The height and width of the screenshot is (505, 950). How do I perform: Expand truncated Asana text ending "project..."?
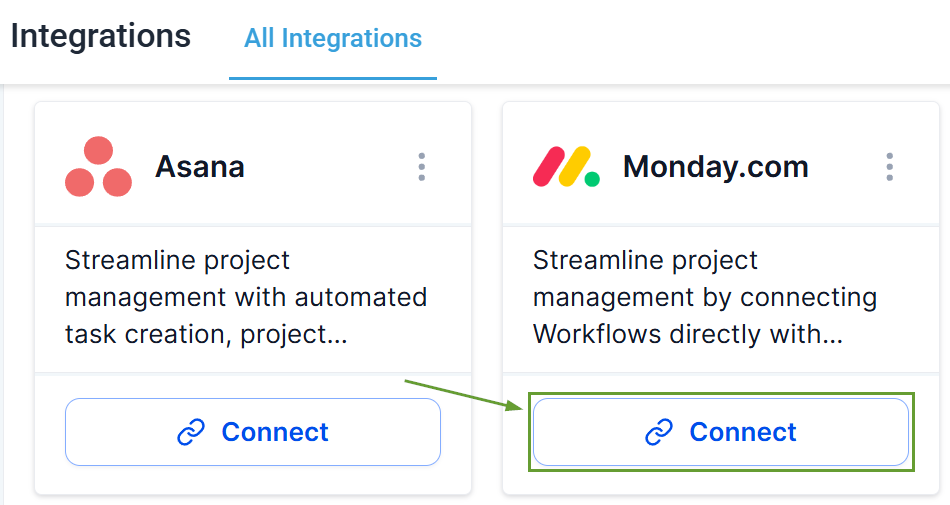click(x=300, y=336)
